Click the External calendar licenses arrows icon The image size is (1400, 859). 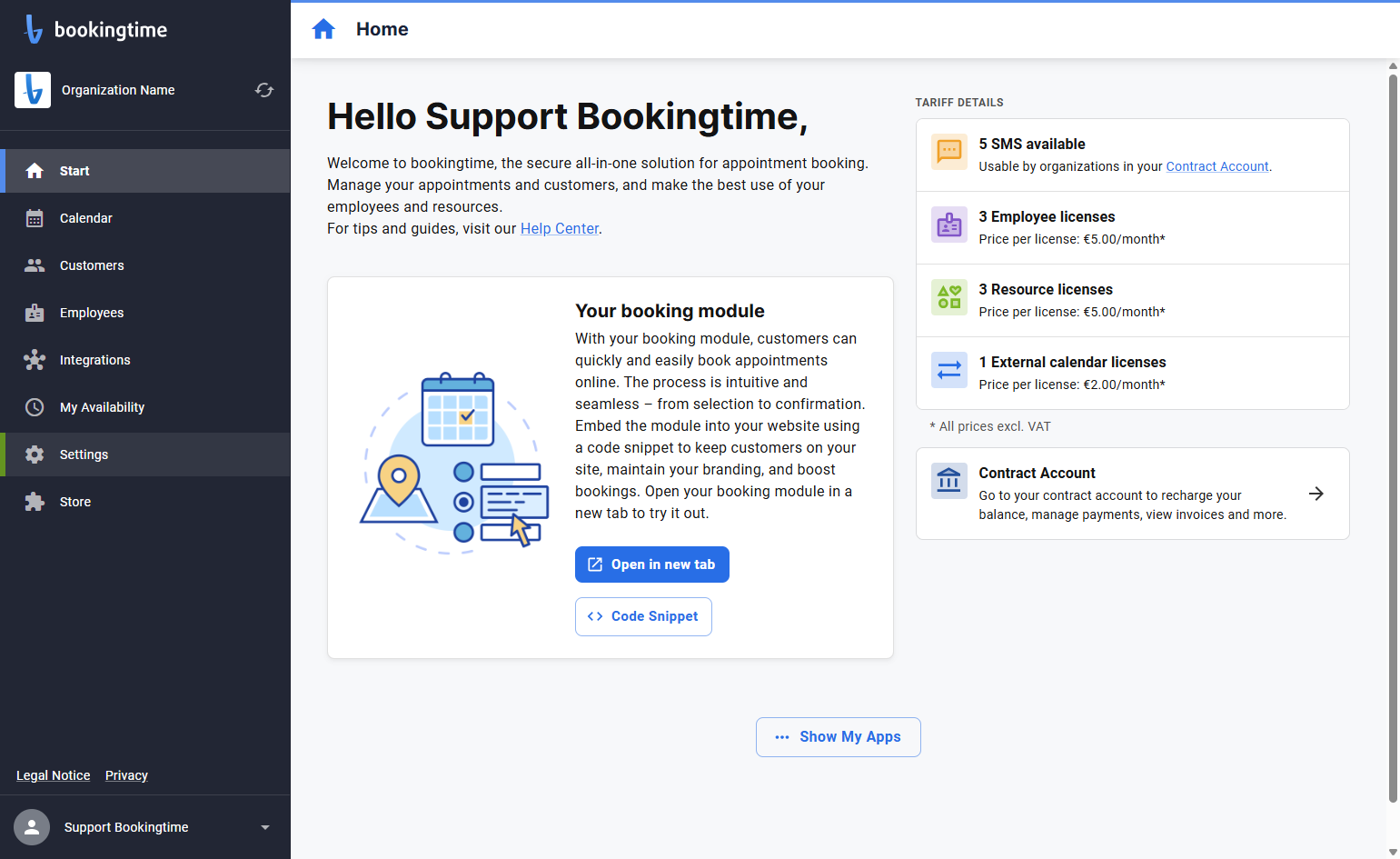coord(949,370)
